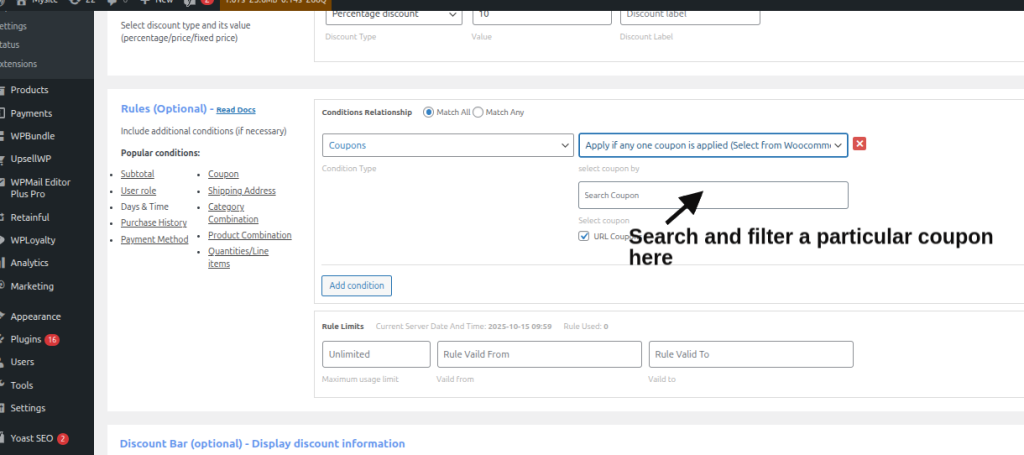Click the Search Coupon input field

click(713, 195)
